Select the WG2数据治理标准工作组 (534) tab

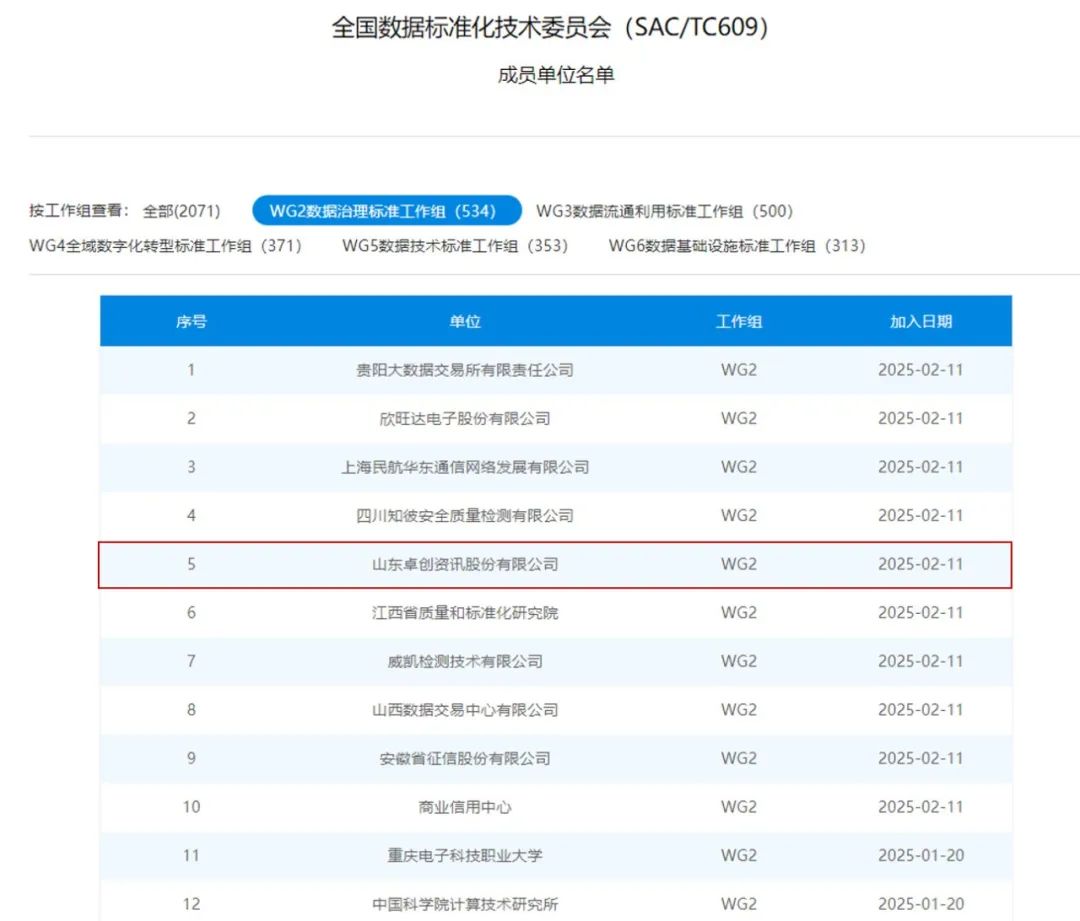(386, 211)
